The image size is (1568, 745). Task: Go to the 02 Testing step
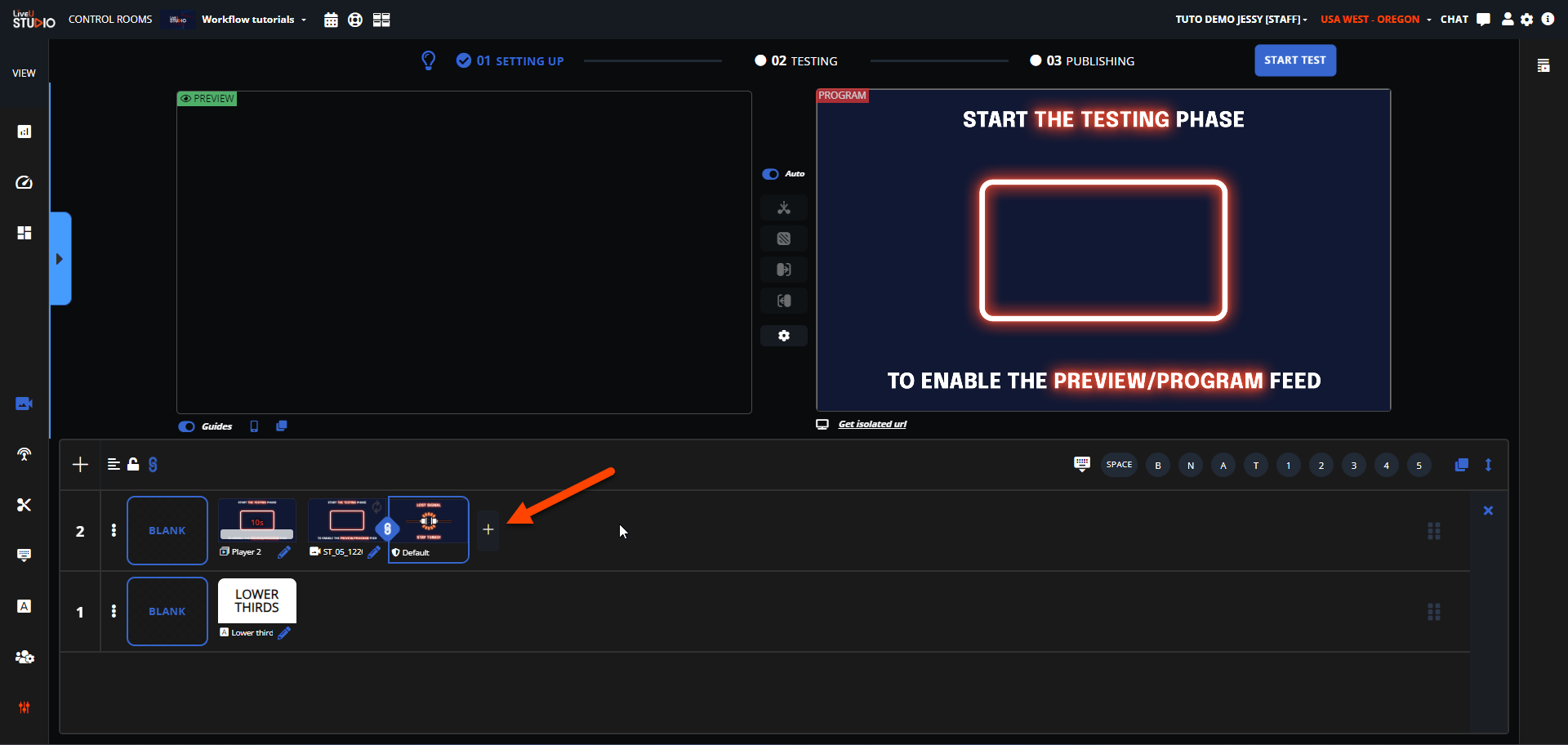[x=796, y=61]
